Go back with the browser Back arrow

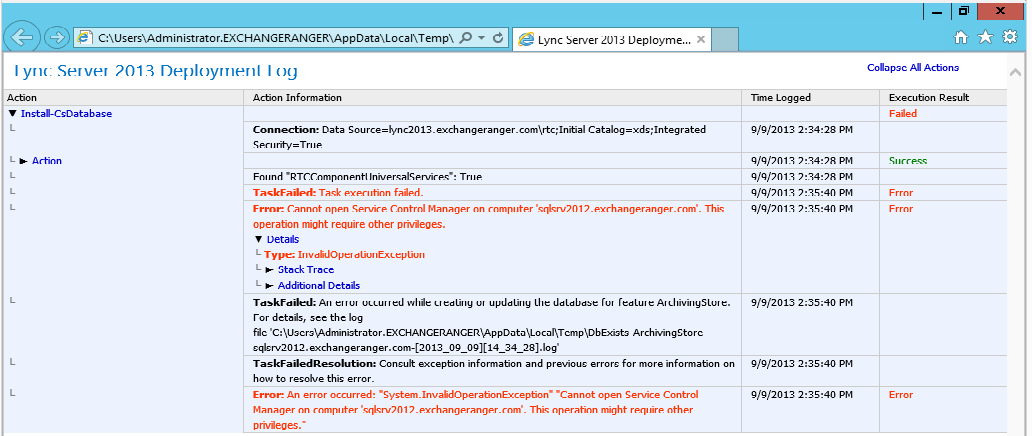pyautogui.click(x=23, y=38)
